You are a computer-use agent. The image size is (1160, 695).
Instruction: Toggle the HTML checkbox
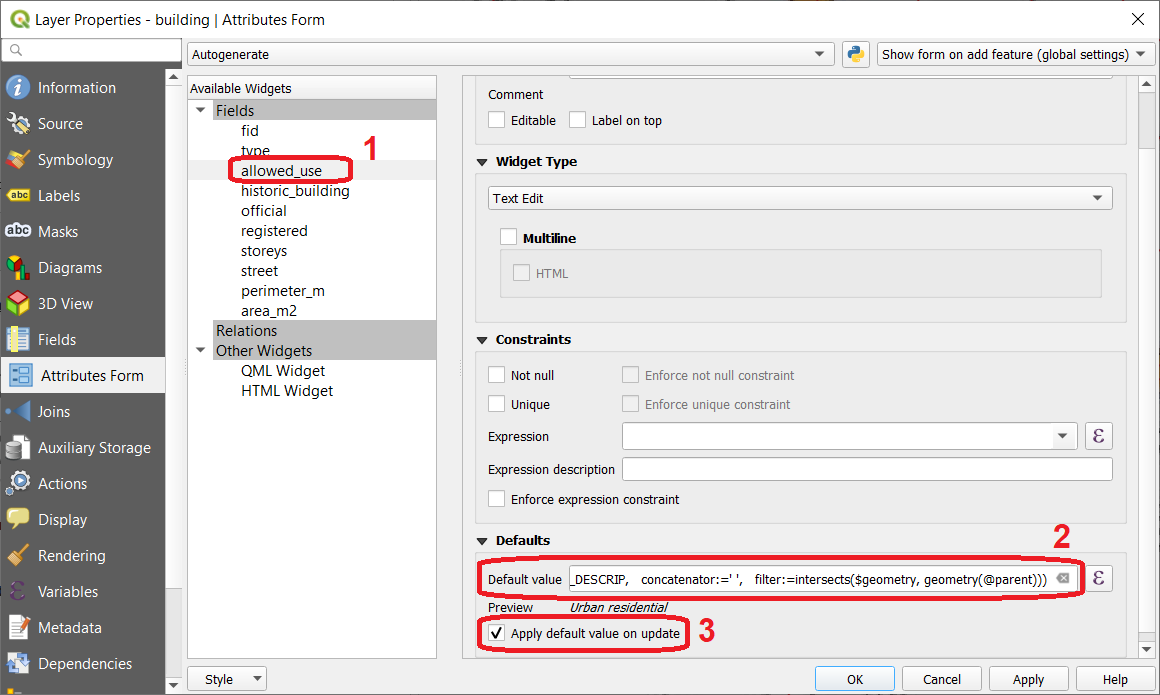click(x=522, y=273)
